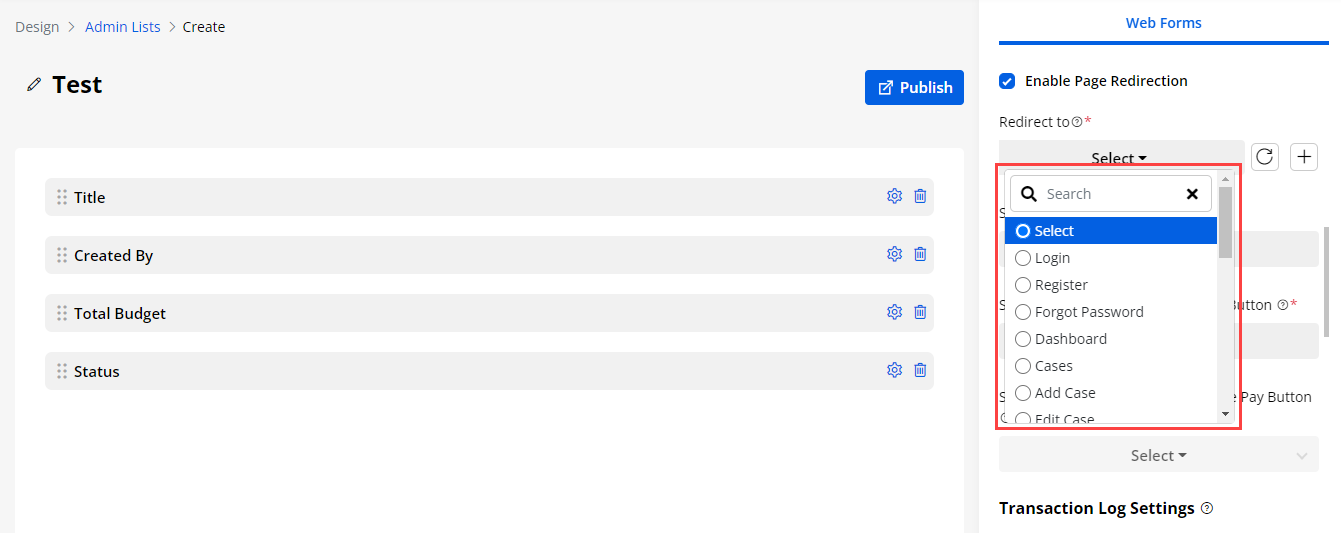Click the refresh icon beside Redirect to
Viewport: 1341px width, 533px height.
(1265, 157)
